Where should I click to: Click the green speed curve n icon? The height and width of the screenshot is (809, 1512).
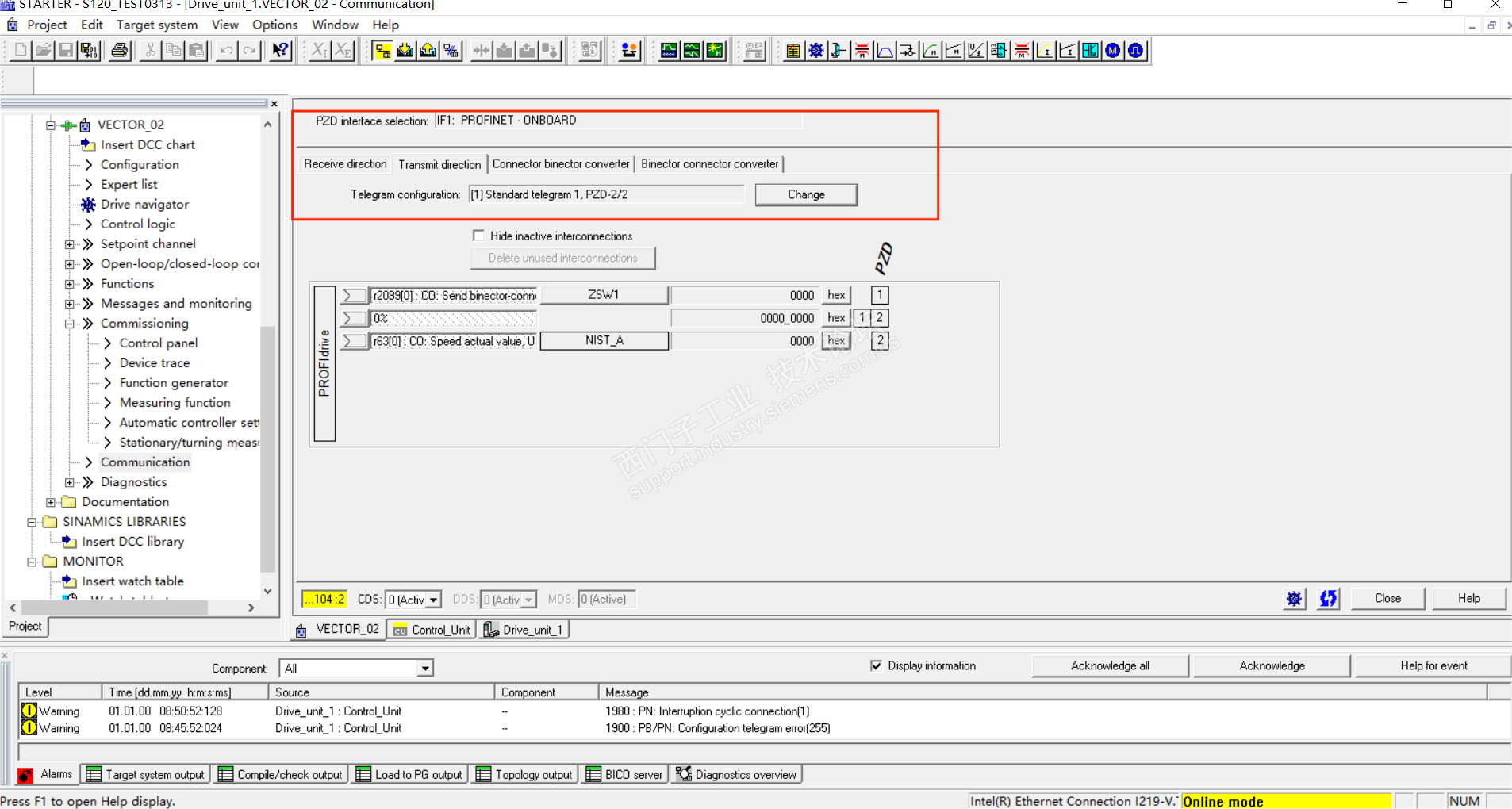pos(931,51)
